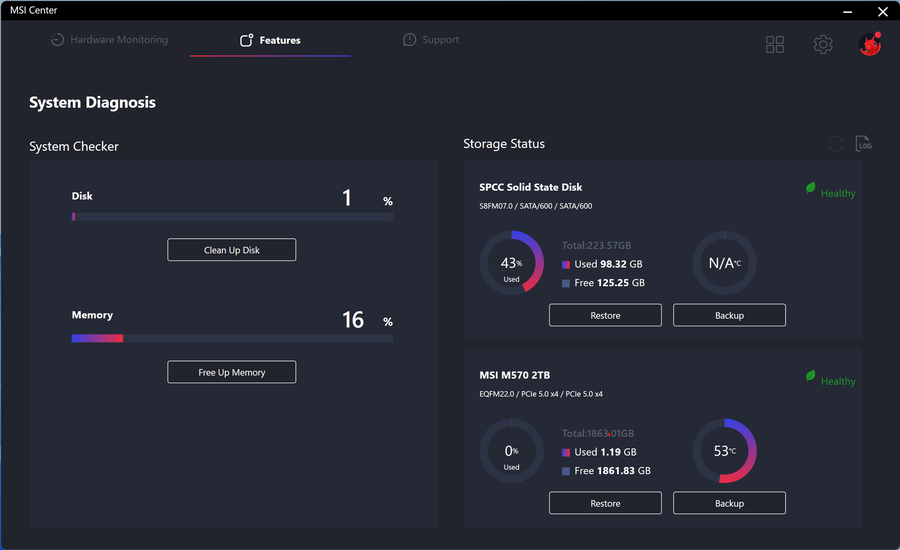Image resolution: width=900 pixels, height=550 pixels.
Task: Click the MSI M570 2TB title
Action: click(x=514, y=375)
